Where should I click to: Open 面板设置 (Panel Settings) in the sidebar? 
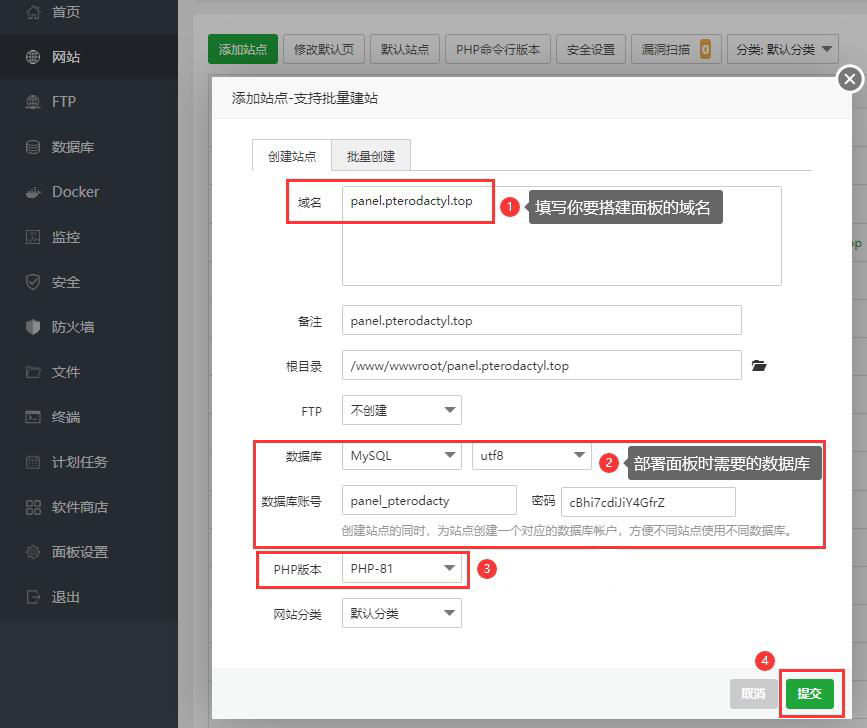[x=79, y=552]
